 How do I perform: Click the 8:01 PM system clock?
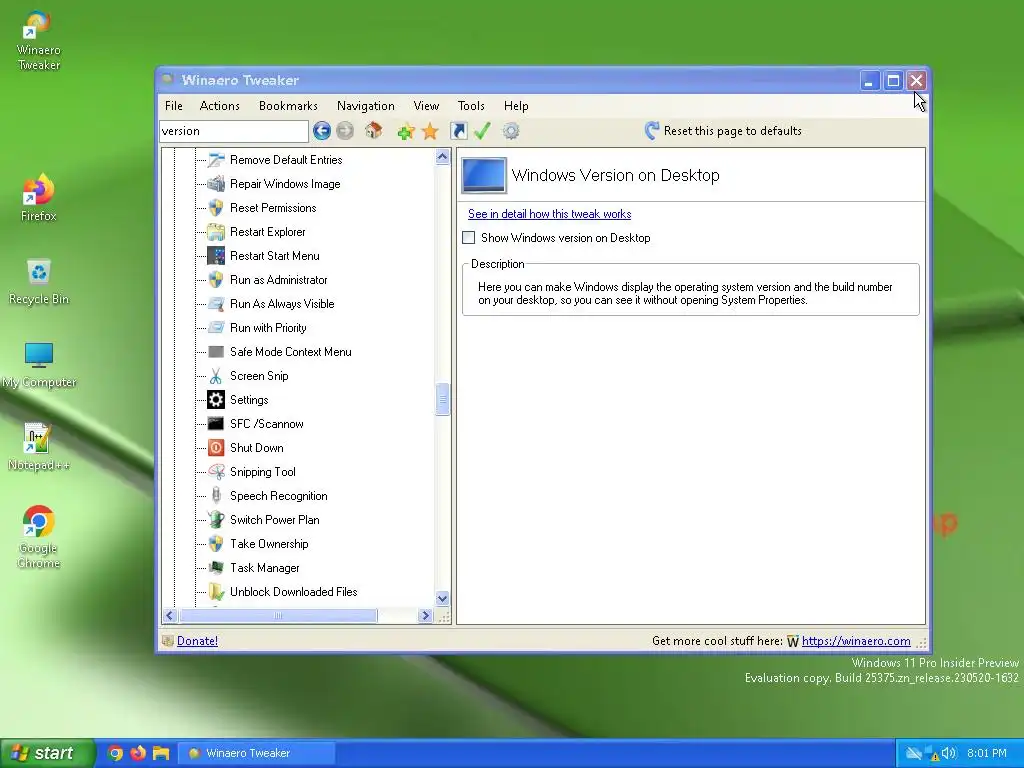point(987,753)
